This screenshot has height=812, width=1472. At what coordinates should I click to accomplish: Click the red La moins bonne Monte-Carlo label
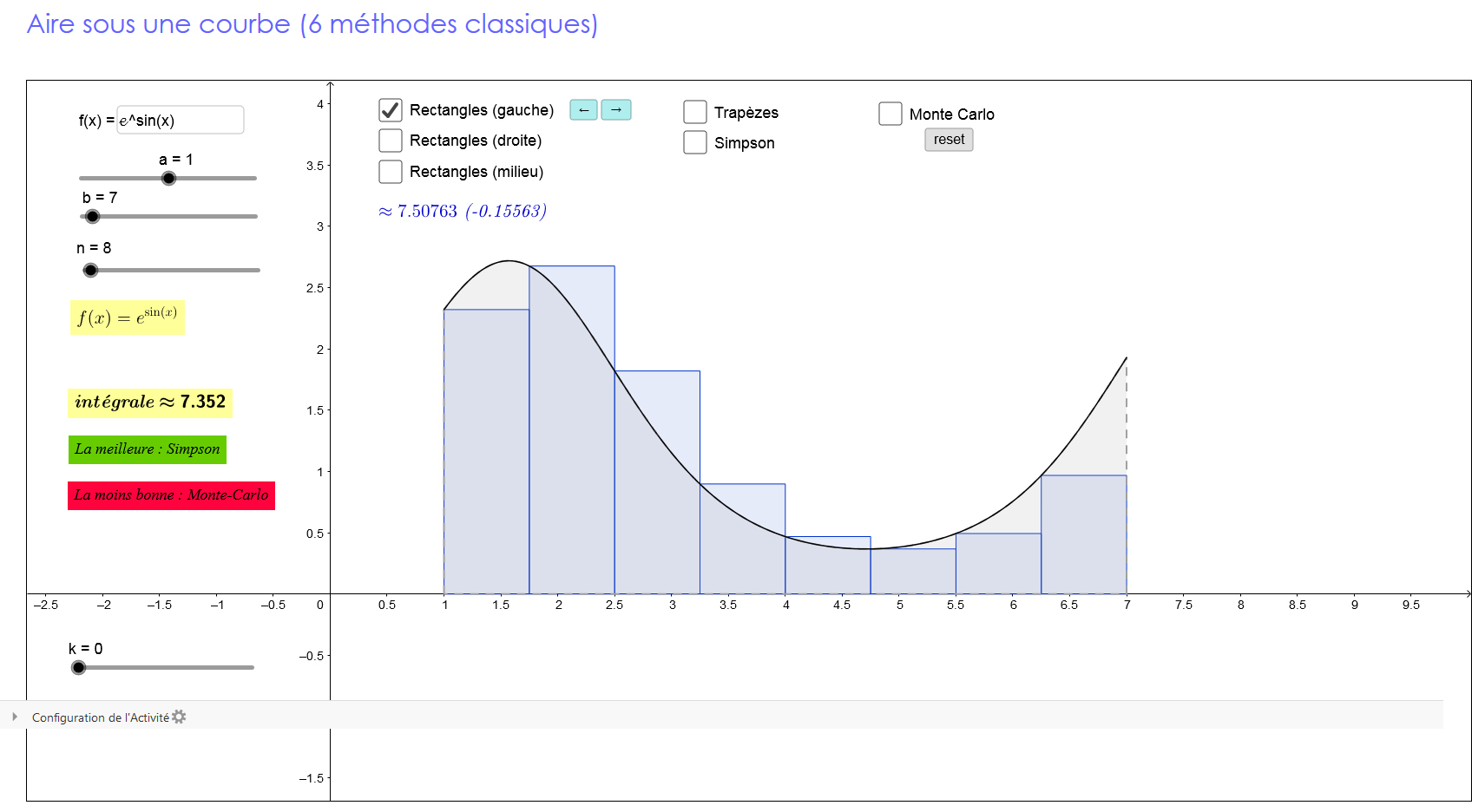[x=171, y=495]
